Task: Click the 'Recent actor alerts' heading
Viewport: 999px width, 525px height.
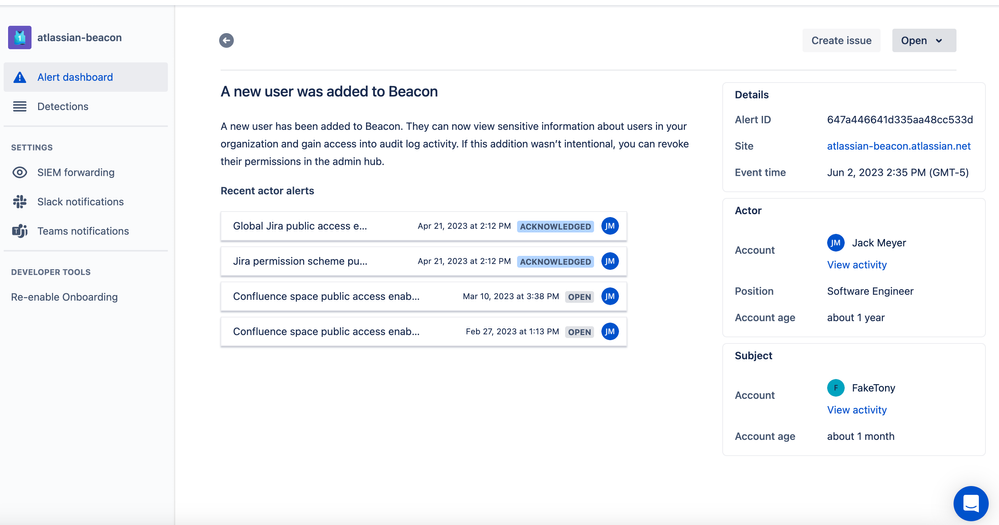Action: click(x=267, y=191)
